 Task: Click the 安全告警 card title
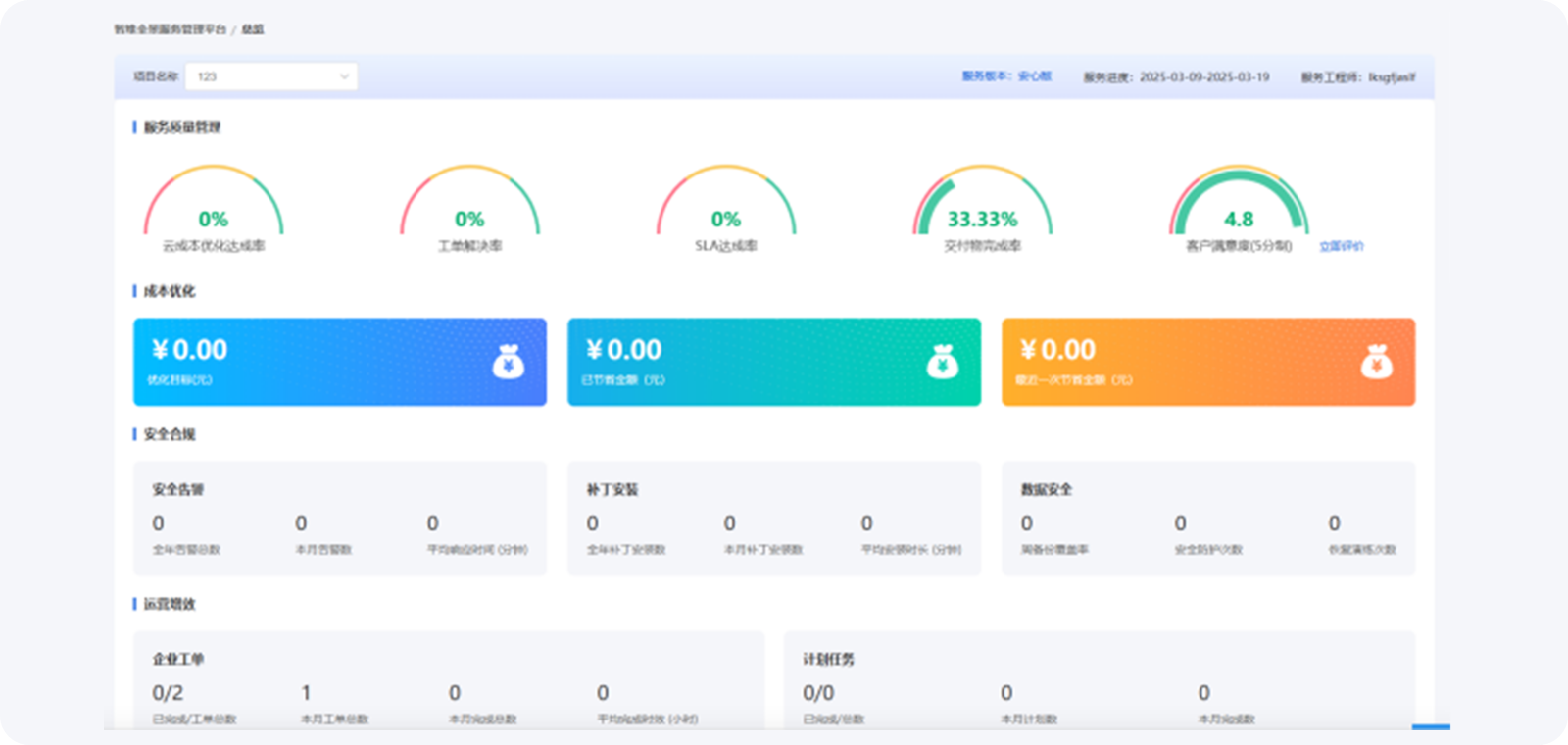177,489
